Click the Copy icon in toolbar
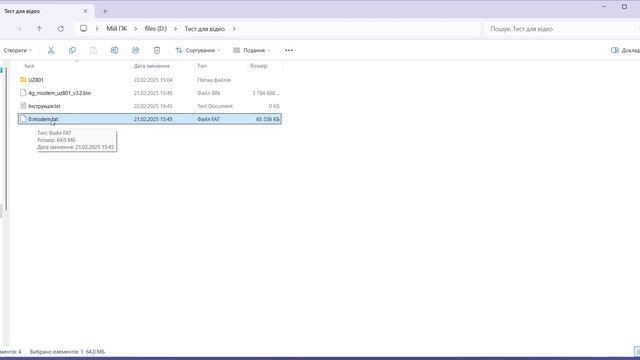Viewport: 640px width, 360px height. point(72,50)
